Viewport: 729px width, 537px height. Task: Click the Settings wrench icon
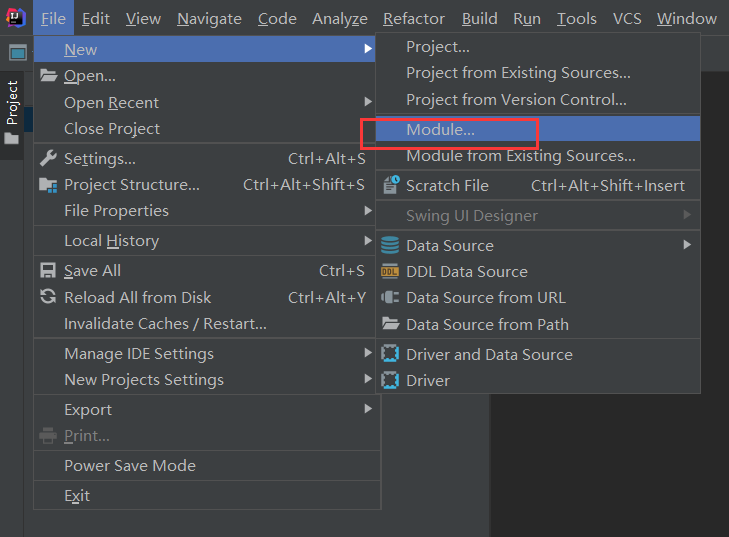48,158
